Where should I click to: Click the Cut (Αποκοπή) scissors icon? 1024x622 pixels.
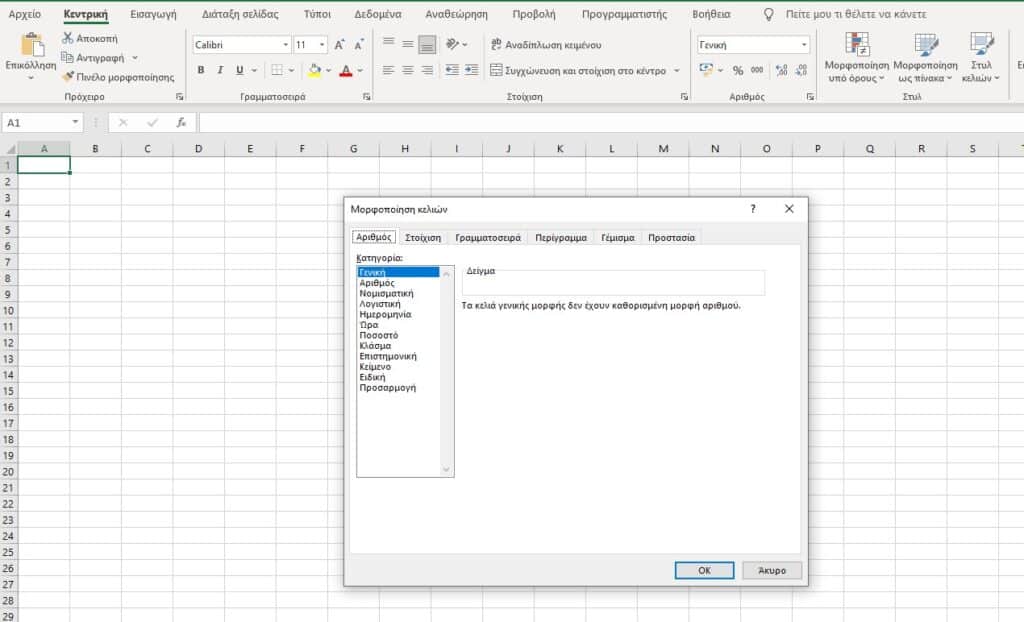point(67,39)
